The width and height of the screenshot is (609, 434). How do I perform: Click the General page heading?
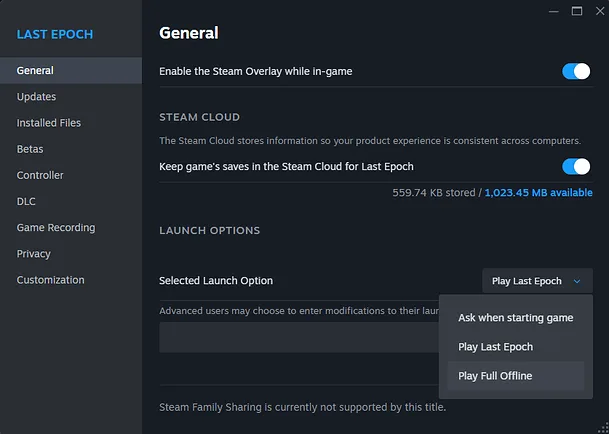189,33
